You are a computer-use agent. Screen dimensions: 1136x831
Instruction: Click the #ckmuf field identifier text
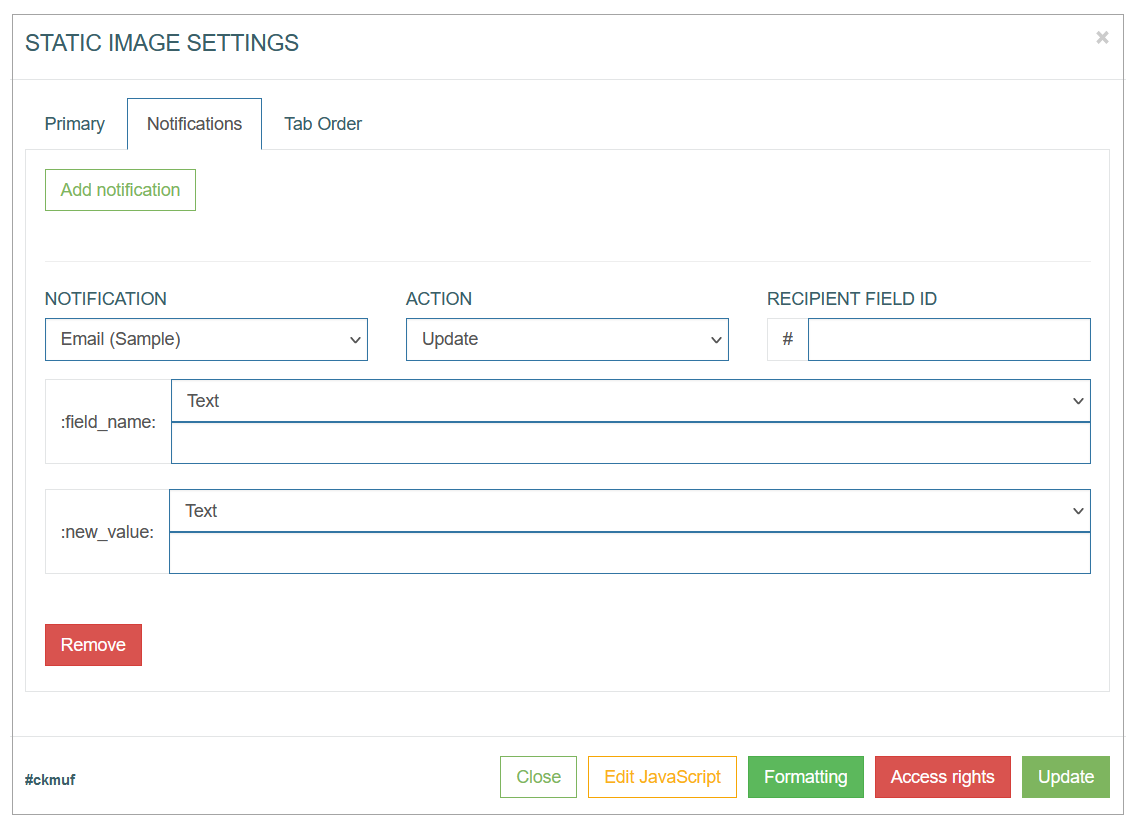(x=50, y=780)
